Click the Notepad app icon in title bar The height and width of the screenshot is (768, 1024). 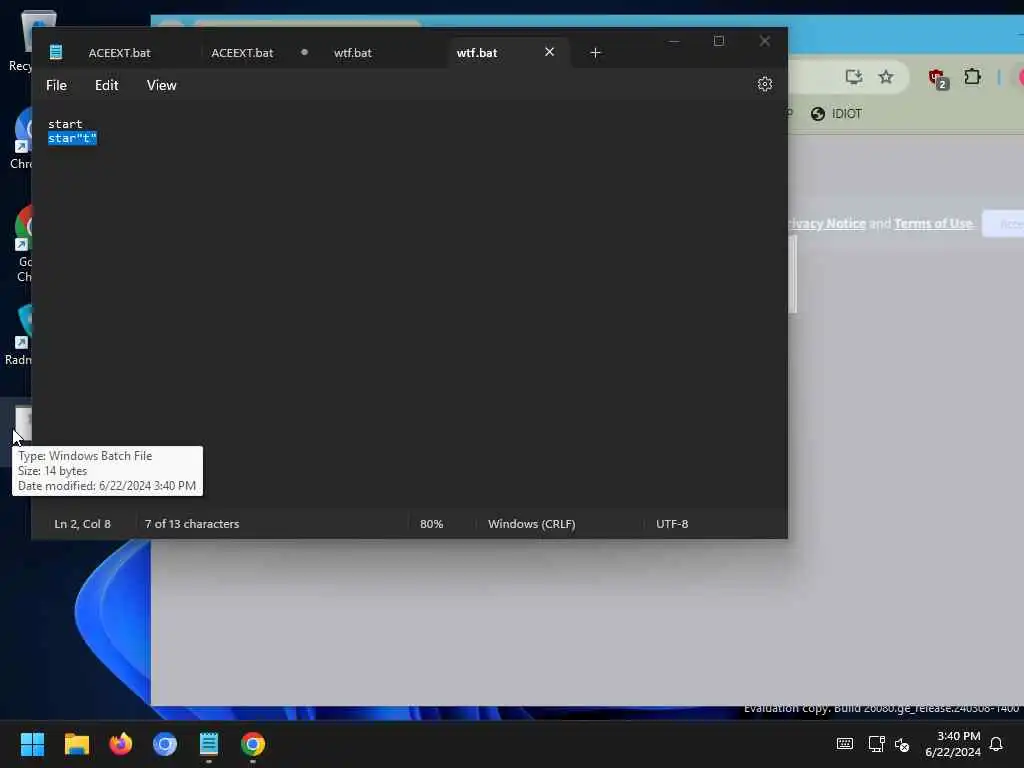point(56,52)
